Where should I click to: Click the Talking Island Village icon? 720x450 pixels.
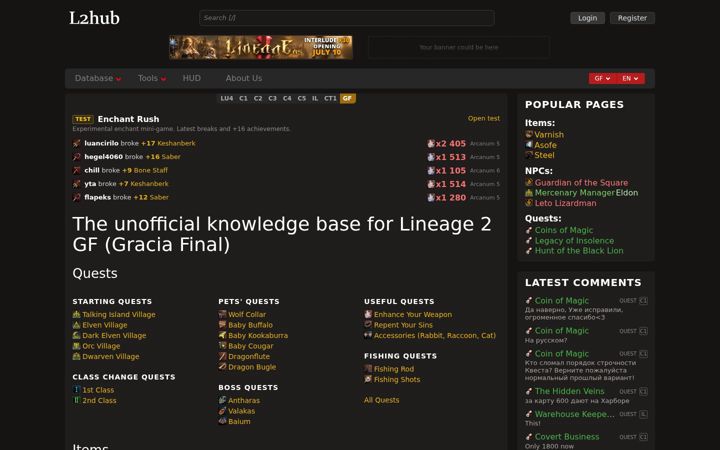(x=76, y=314)
